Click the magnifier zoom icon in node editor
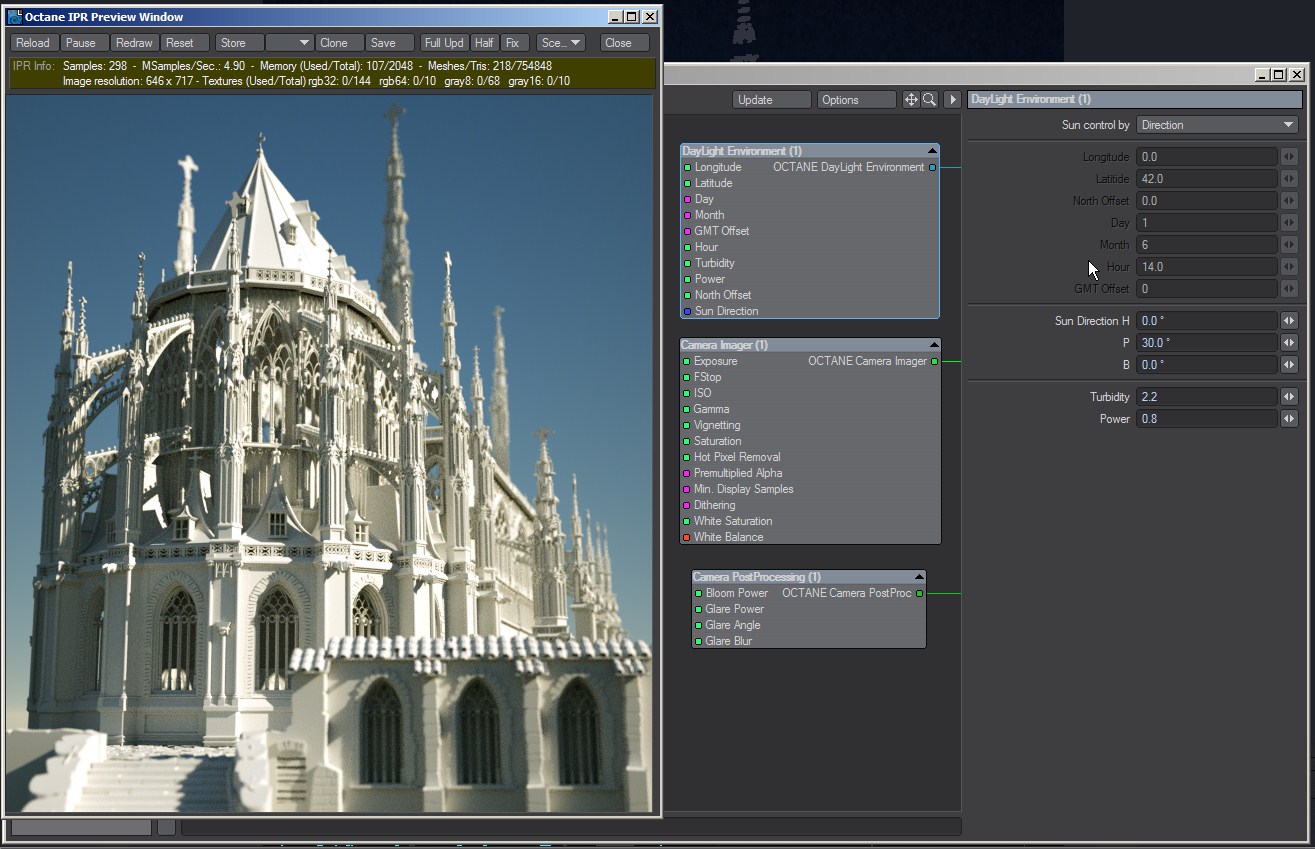 pos(930,100)
